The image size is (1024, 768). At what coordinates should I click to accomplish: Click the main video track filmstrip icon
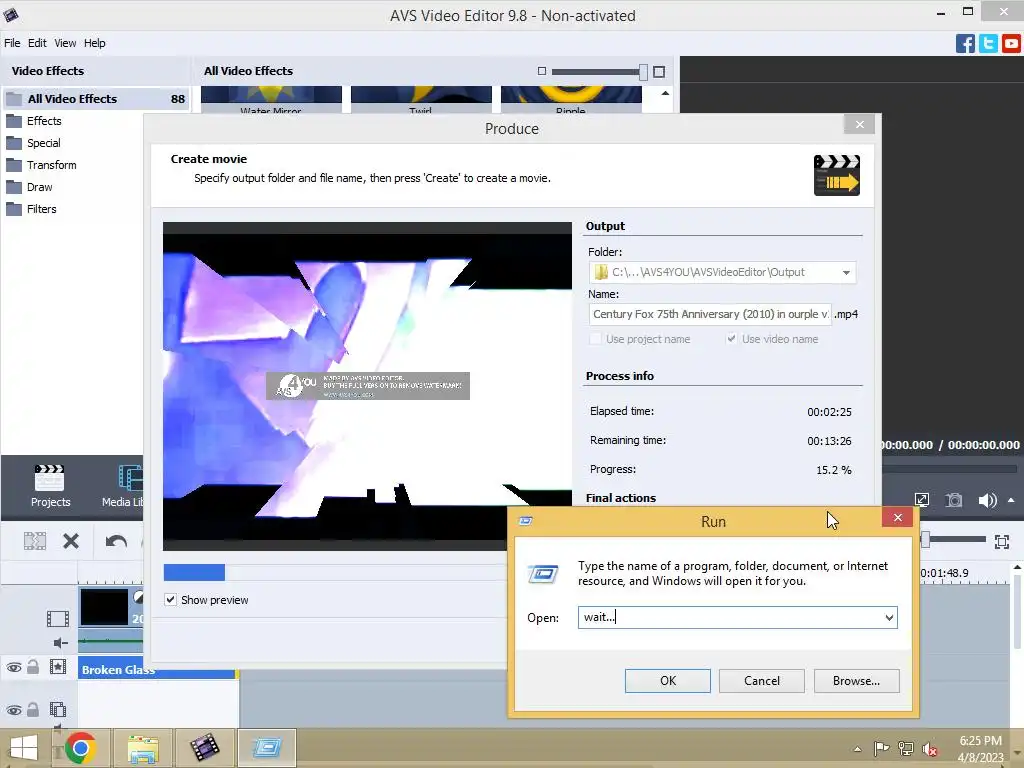[x=57, y=618]
